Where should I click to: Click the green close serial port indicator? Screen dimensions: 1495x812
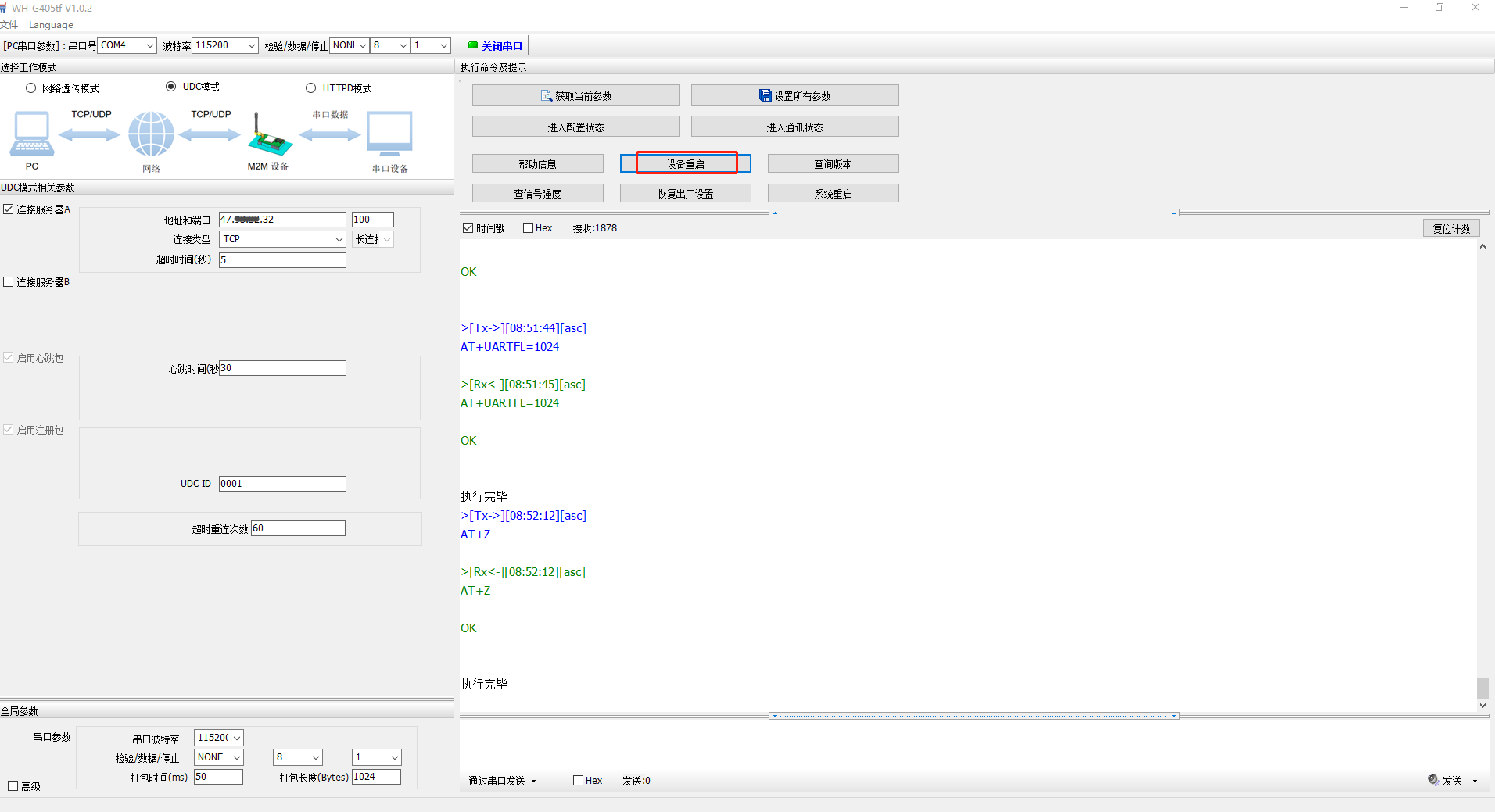click(472, 45)
